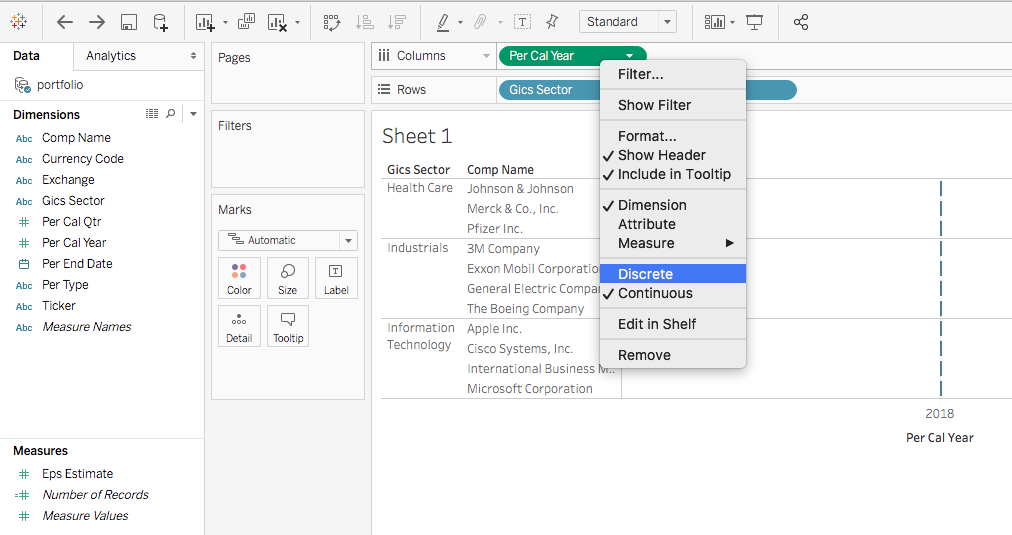This screenshot has width=1012, height=535.
Task: Click the undo back arrow icon
Action: 65,22
